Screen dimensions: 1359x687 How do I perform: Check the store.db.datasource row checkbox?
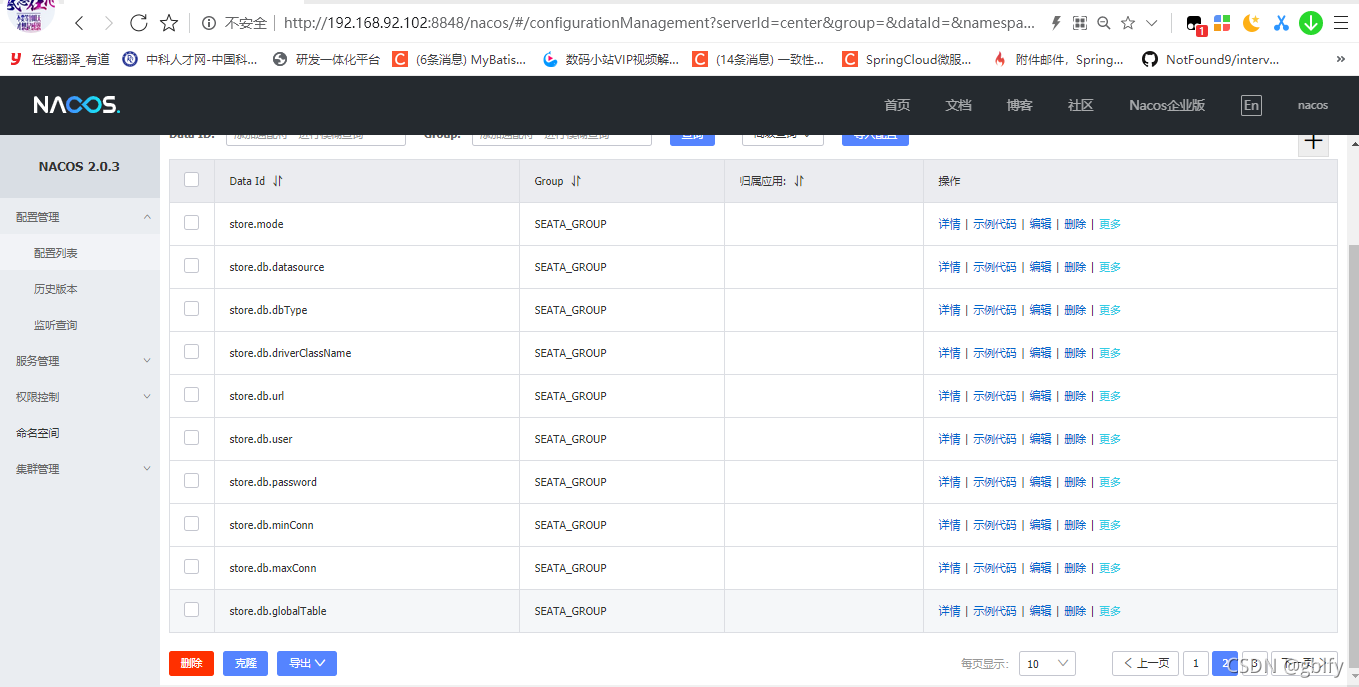tap(192, 266)
